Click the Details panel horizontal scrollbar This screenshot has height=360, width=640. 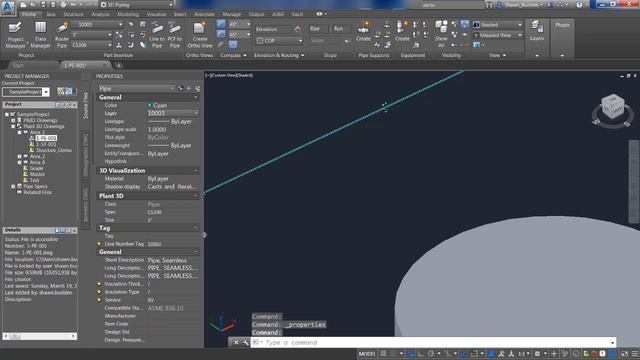(40, 336)
